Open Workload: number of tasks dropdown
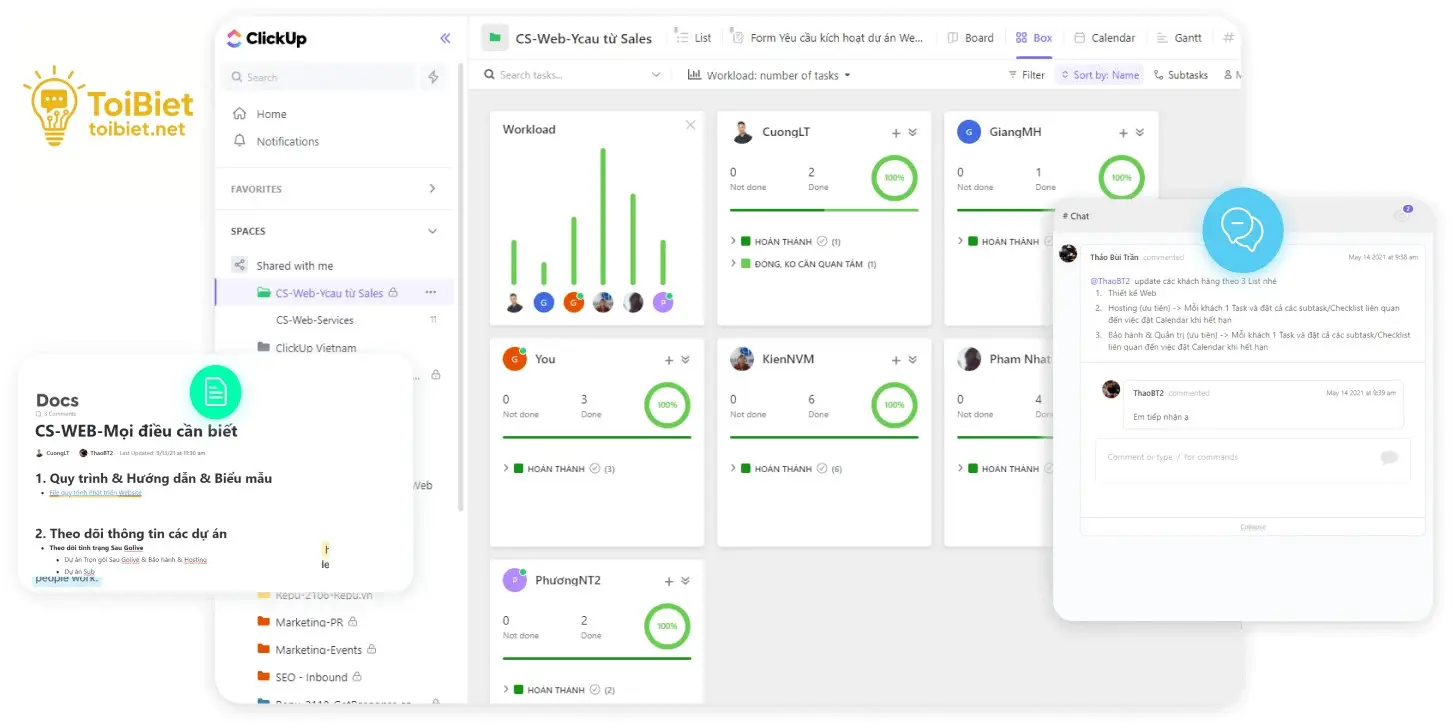Viewport: 1453px width, 728px height. pyautogui.click(x=769, y=75)
